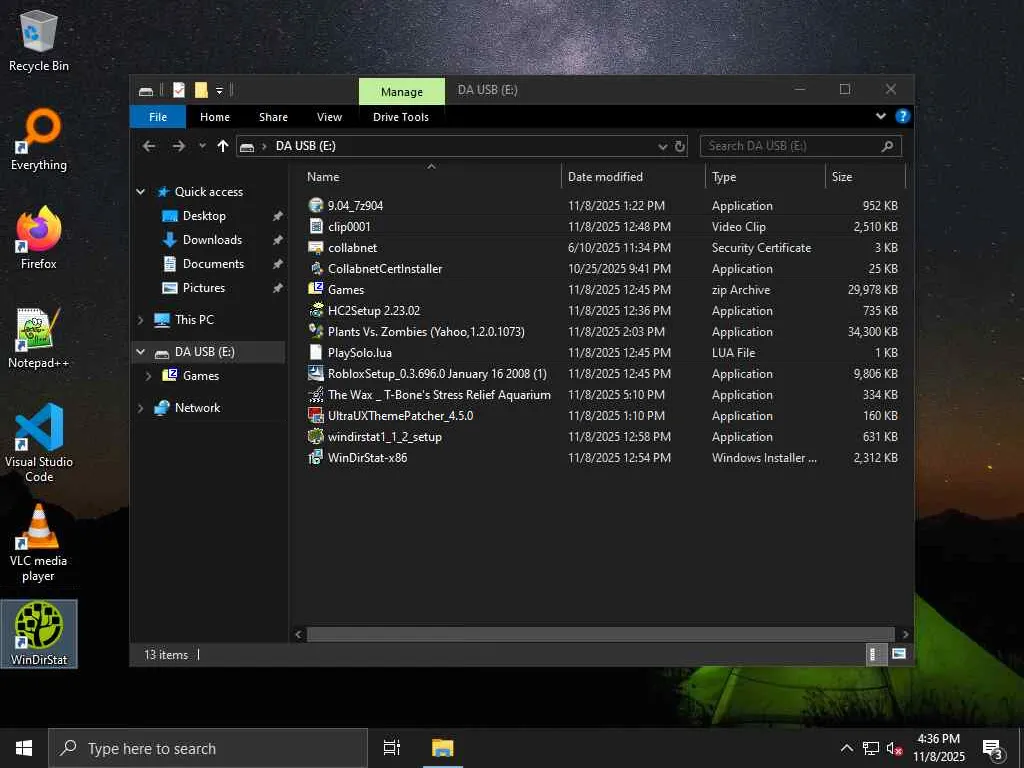The image size is (1024, 768).
Task: Open the muted volume tray icon
Action: [x=894, y=748]
